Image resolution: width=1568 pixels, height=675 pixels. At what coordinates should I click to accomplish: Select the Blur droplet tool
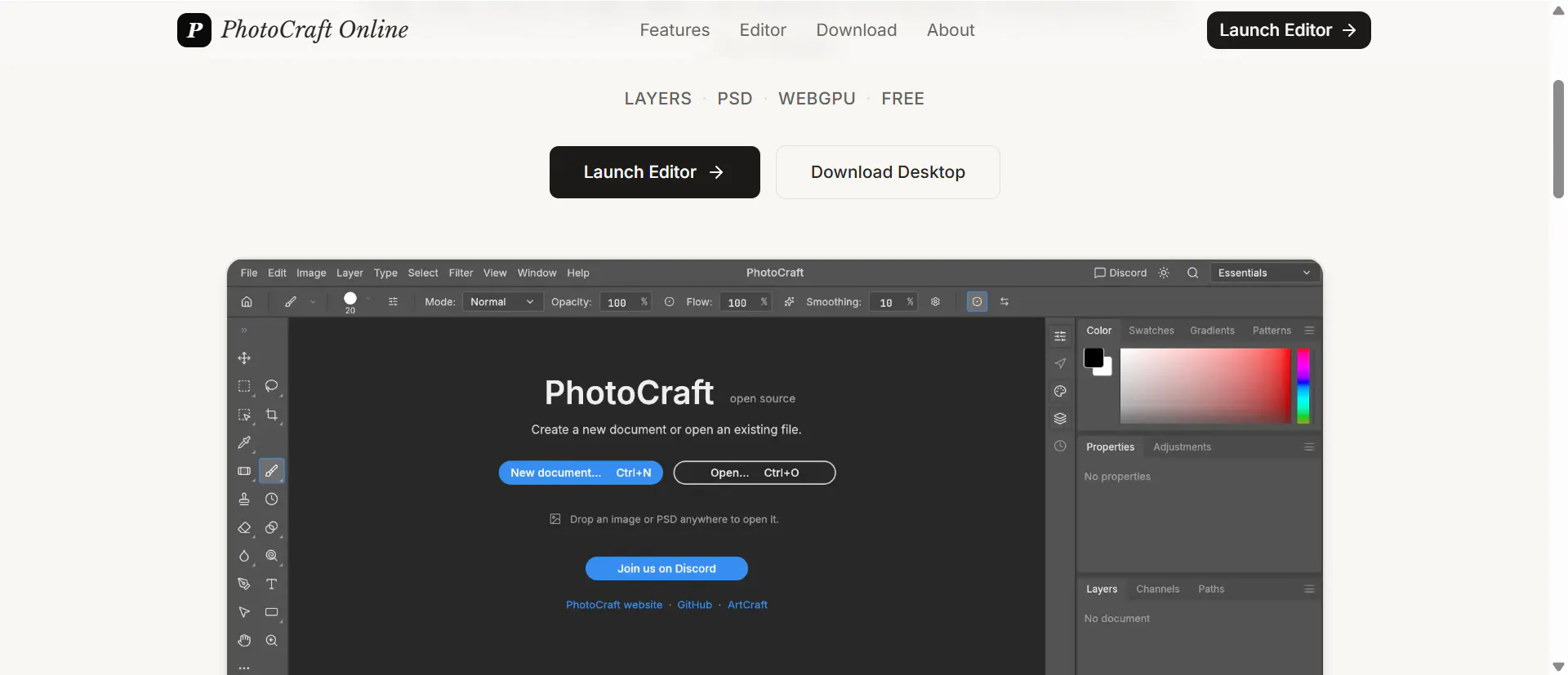tap(244, 556)
